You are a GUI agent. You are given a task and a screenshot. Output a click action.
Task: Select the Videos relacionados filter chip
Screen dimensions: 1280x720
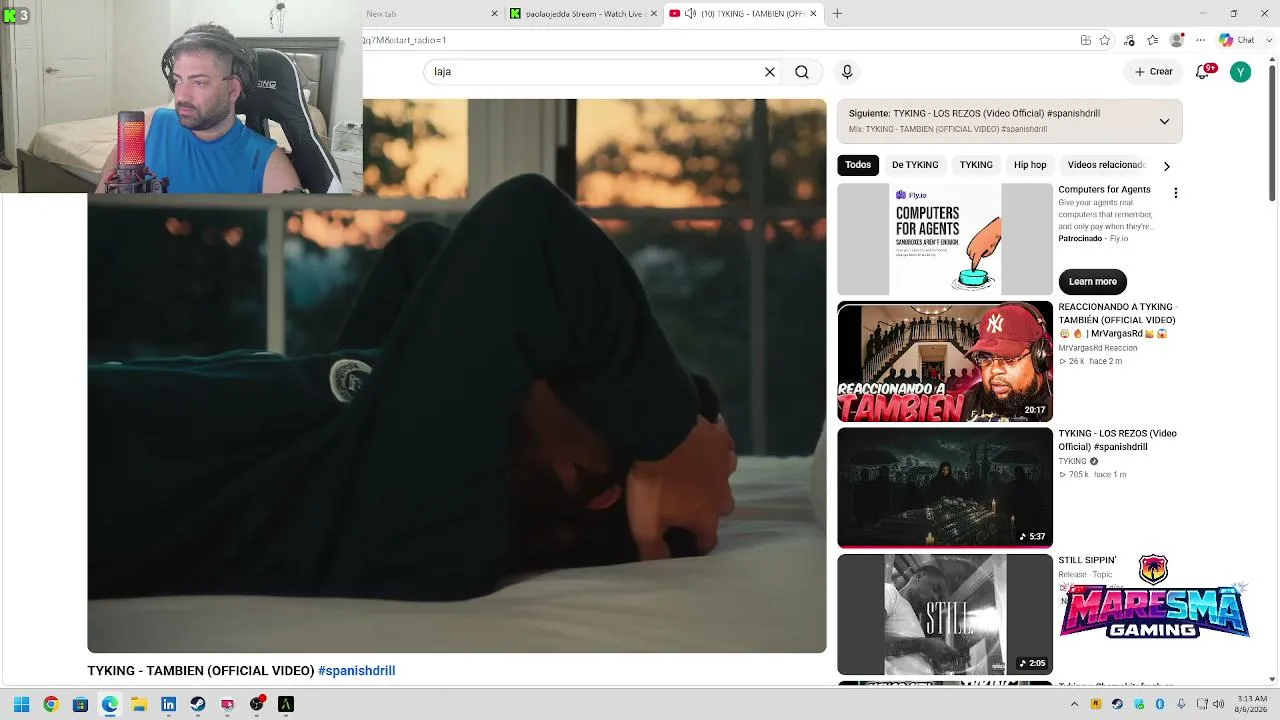tap(1106, 165)
